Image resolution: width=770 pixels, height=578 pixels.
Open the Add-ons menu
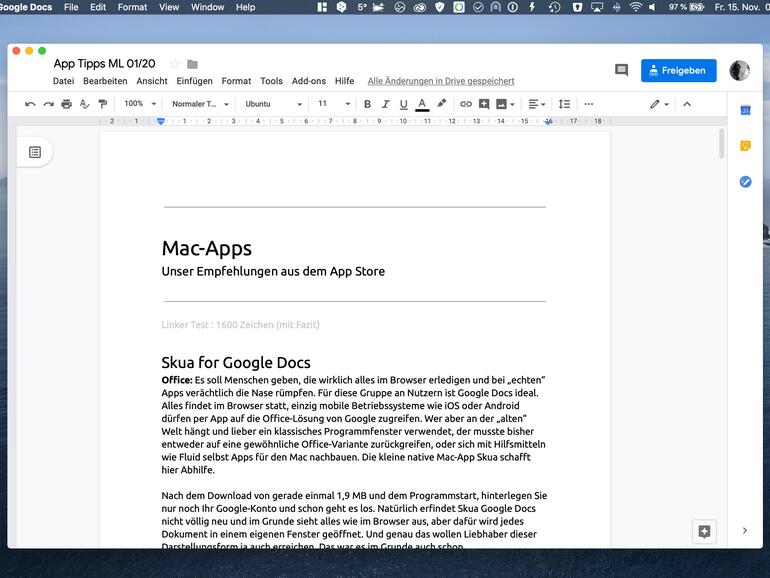(x=308, y=81)
